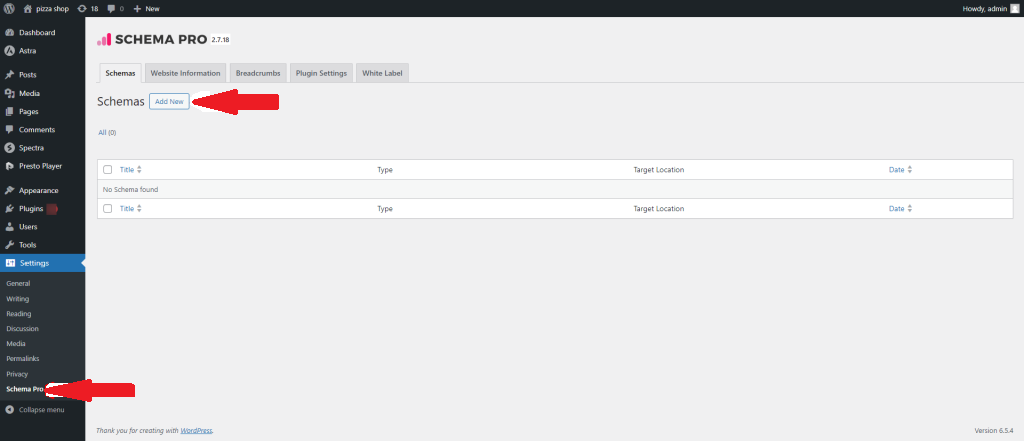Viewport: 1024px width, 441px height.
Task: Click the Plugins plug icon
Action: pos(10,209)
